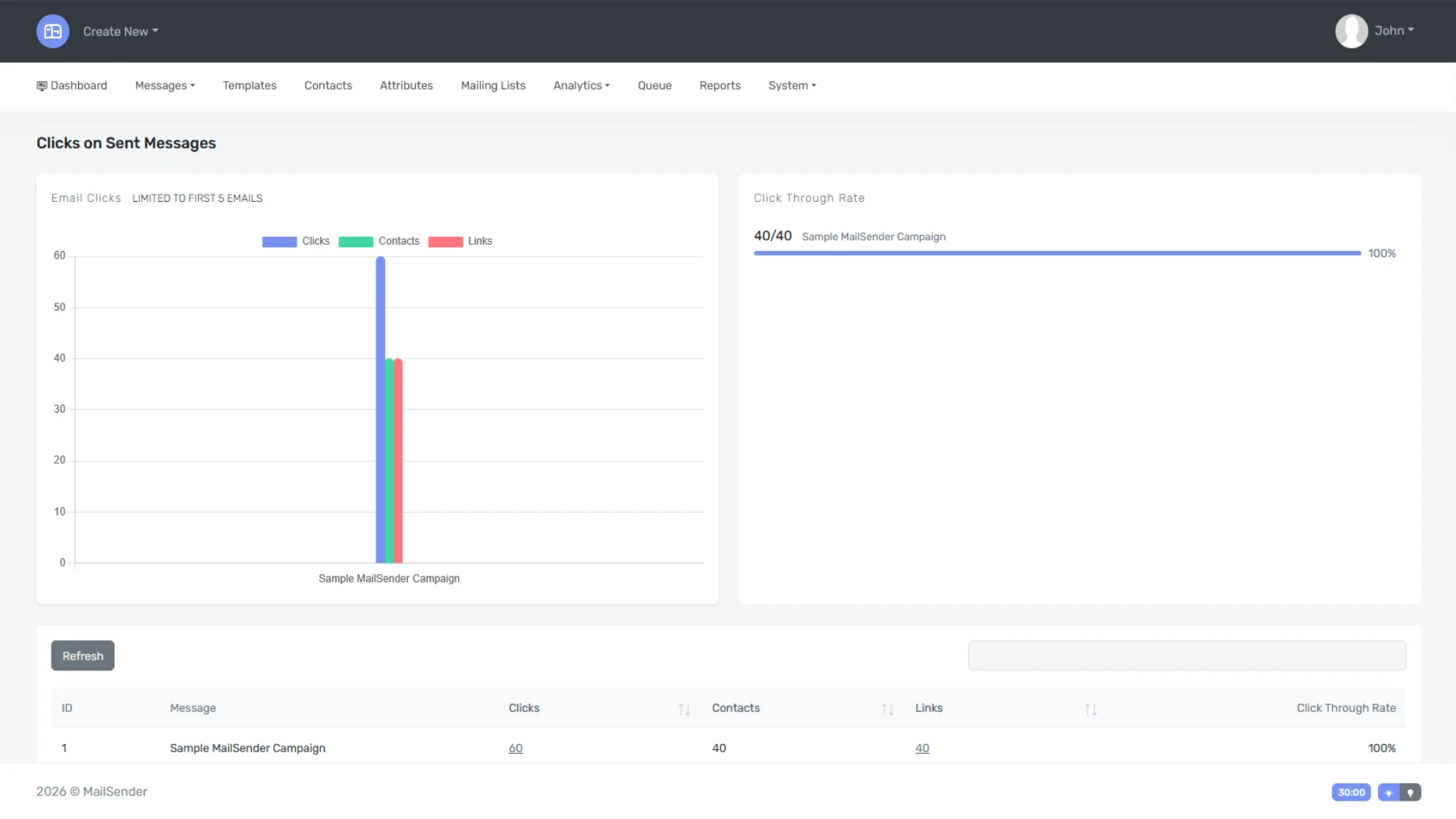Switch to dark mode via unlit bulb
The image size is (1456, 819).
click(x=1410, y=792)
